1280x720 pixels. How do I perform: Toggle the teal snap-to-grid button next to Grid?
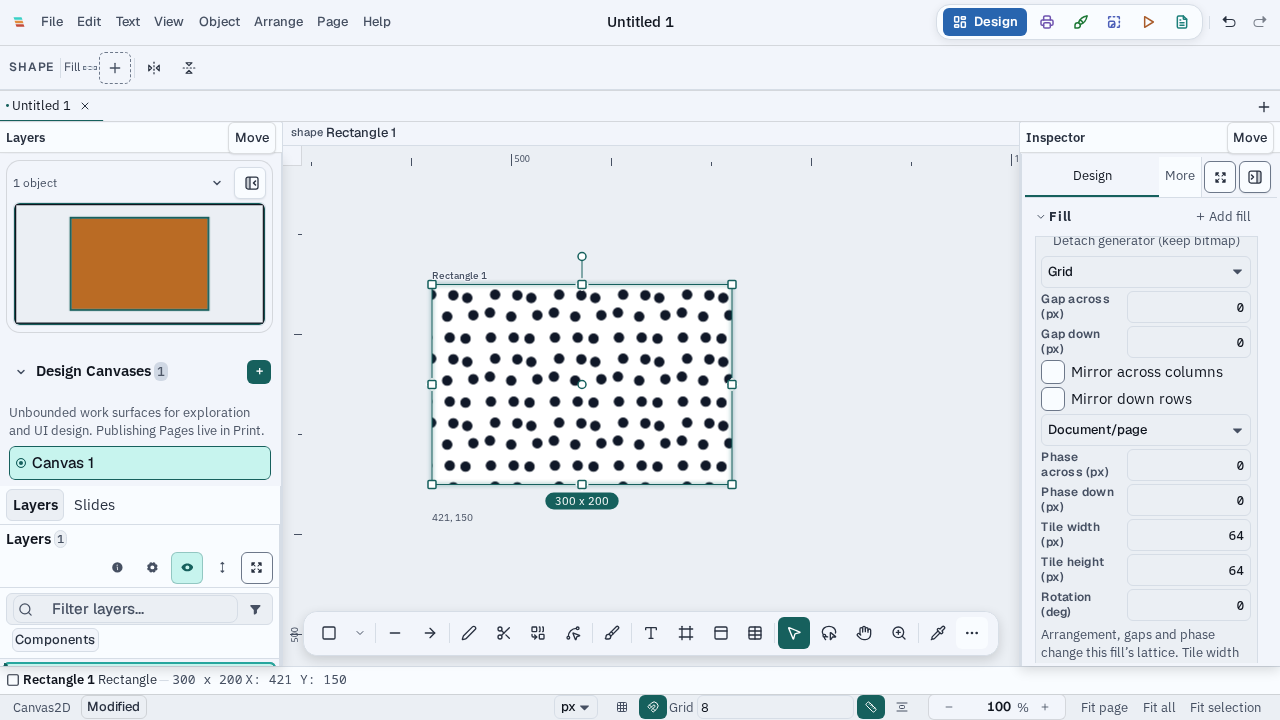(x=653, y=707)
